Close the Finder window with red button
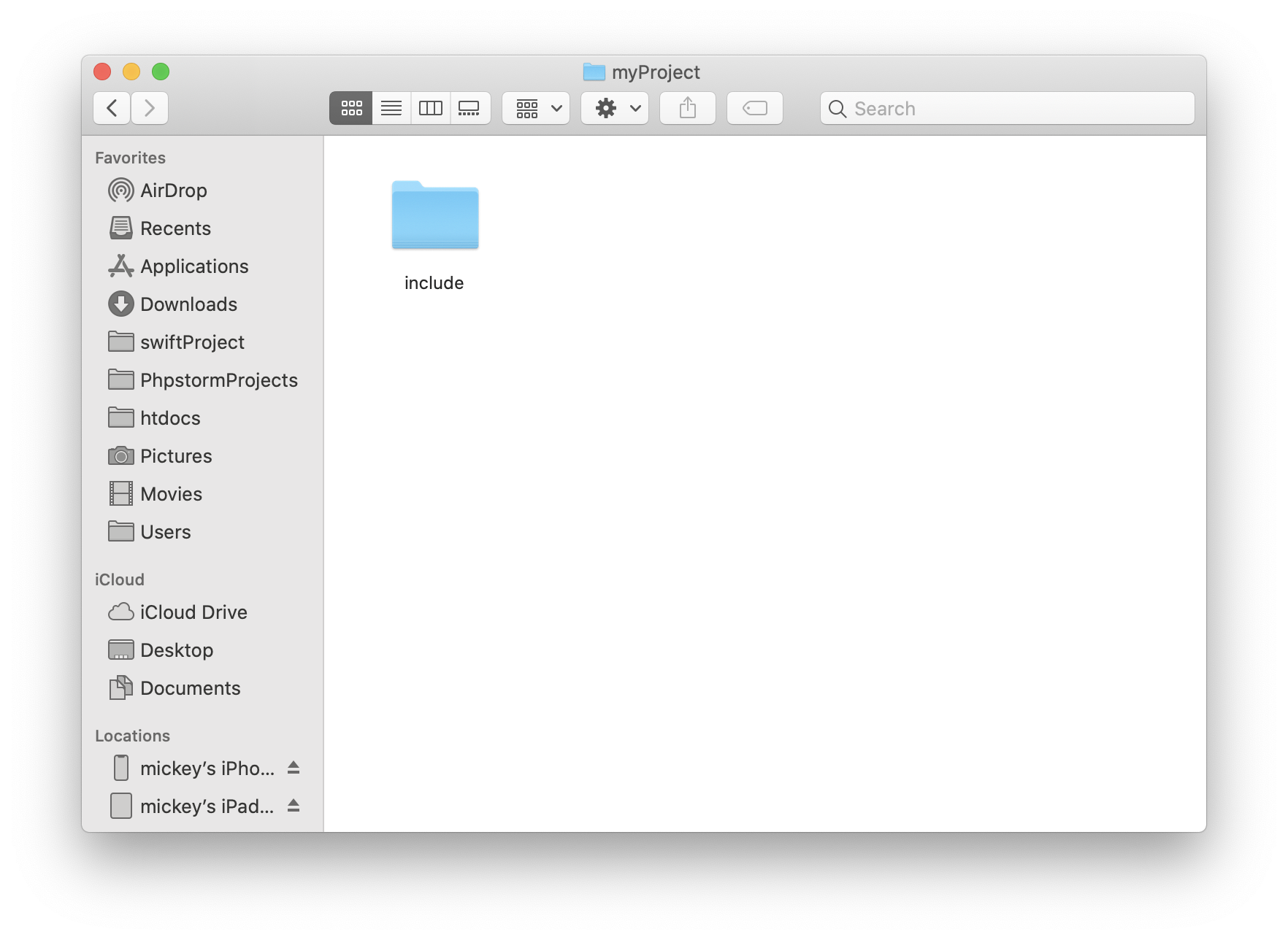Screen dimensions: 1288x940 [x=102, y=72]
